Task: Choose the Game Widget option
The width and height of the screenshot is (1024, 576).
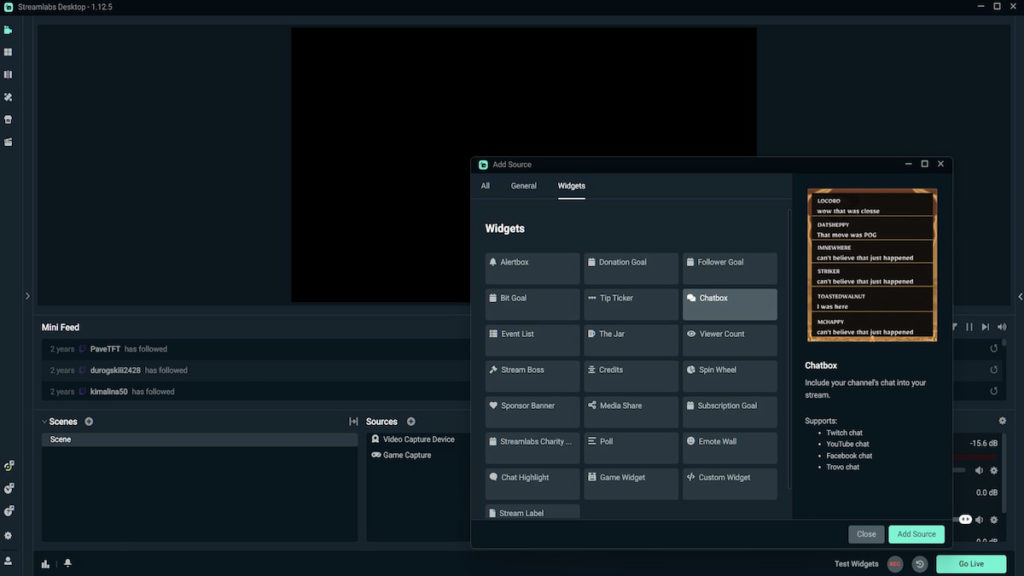Action: 631,483
